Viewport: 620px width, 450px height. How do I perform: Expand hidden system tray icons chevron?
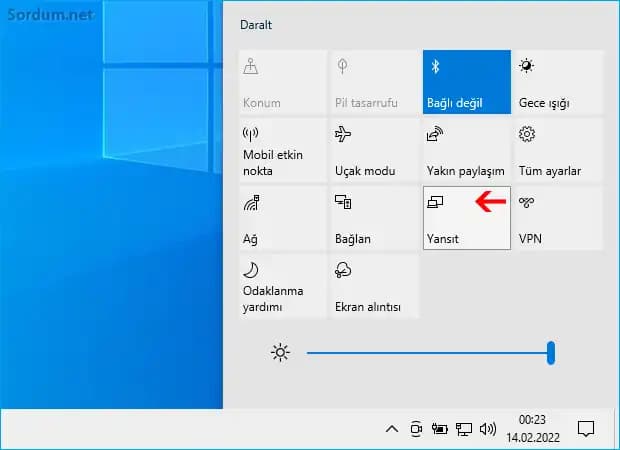point(392,429)
